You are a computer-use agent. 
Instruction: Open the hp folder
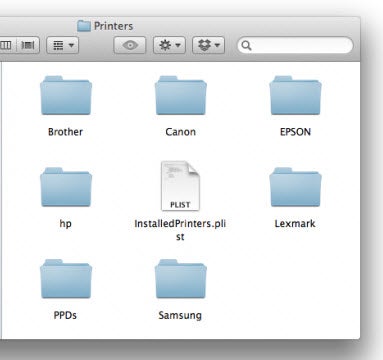point(66,187)
